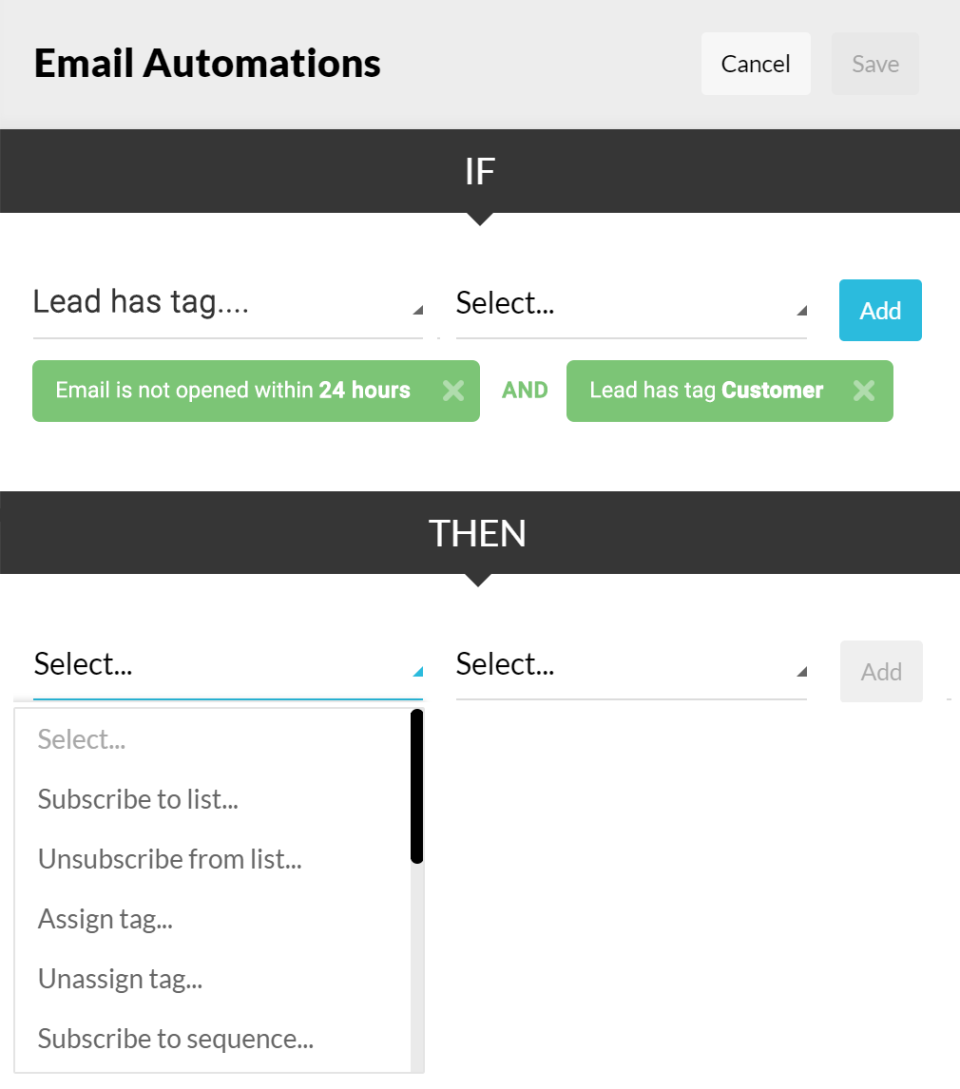The image size is (960, 1089).
Task: Click the dropdown arrow on 'Lead has tag....'
Action: pyautogui.click(x=416, y=312)
